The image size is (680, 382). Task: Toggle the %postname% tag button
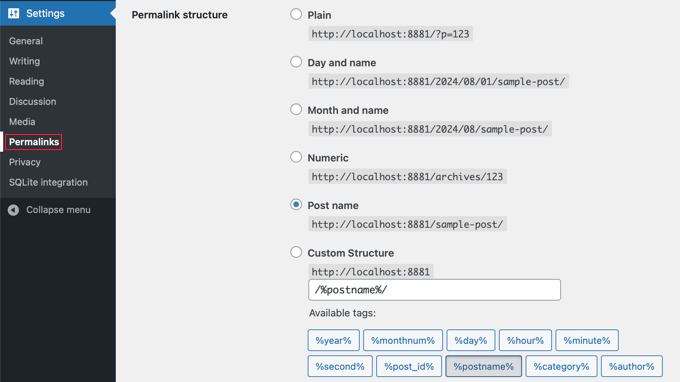tap(484, 366)
